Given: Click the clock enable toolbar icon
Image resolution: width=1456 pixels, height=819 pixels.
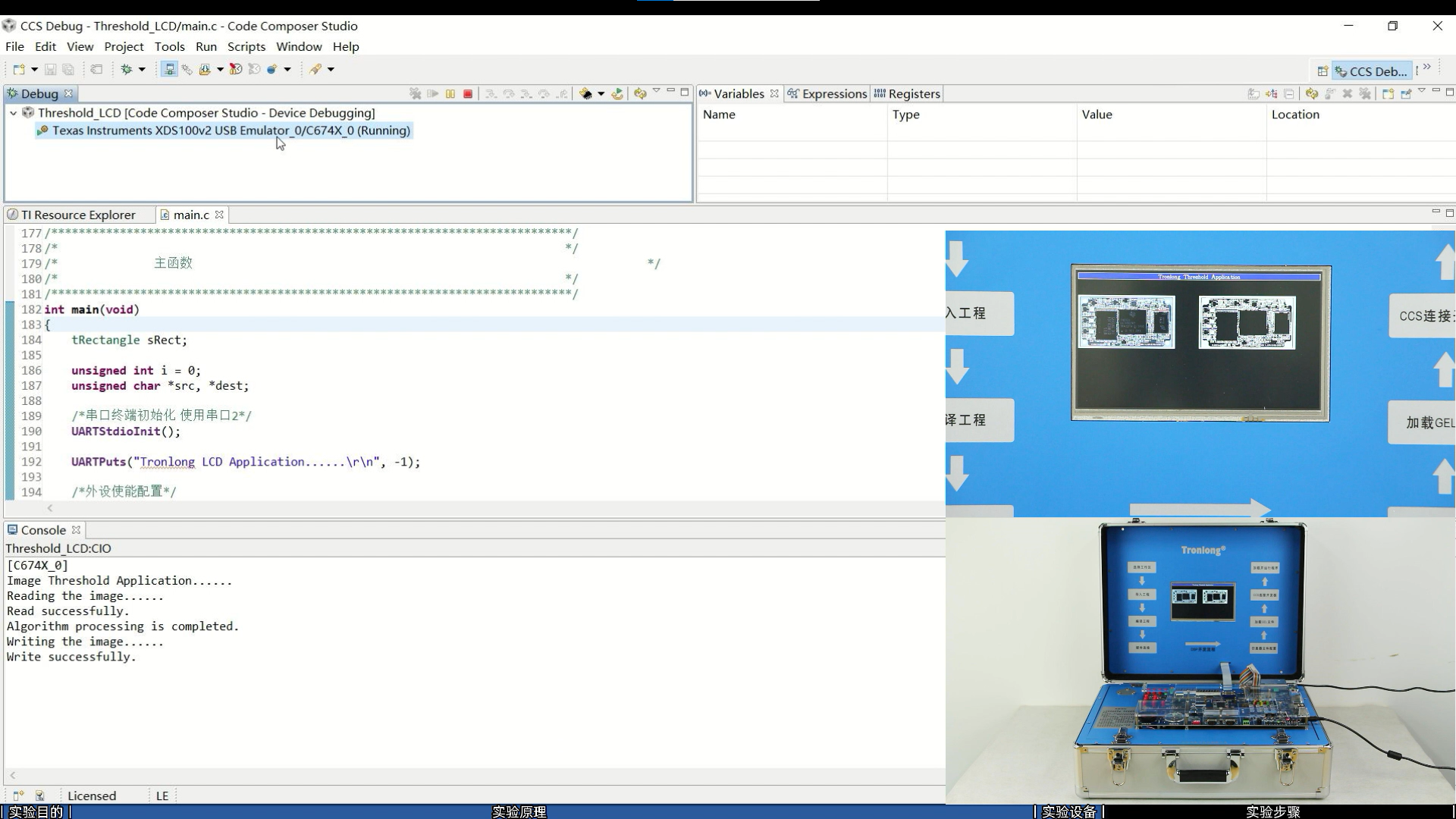Looking at the screenshot, I should point(236,69).
